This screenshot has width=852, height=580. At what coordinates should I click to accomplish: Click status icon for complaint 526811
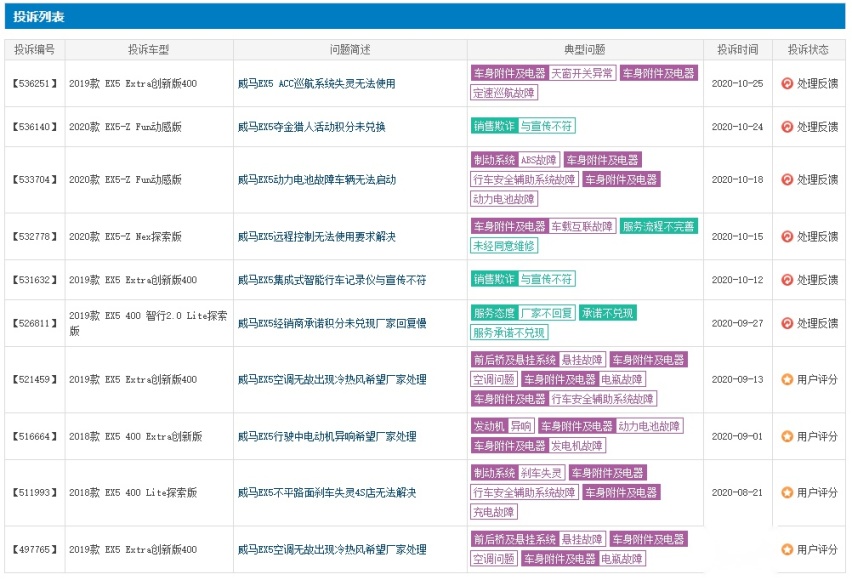[x=787, y=323]
